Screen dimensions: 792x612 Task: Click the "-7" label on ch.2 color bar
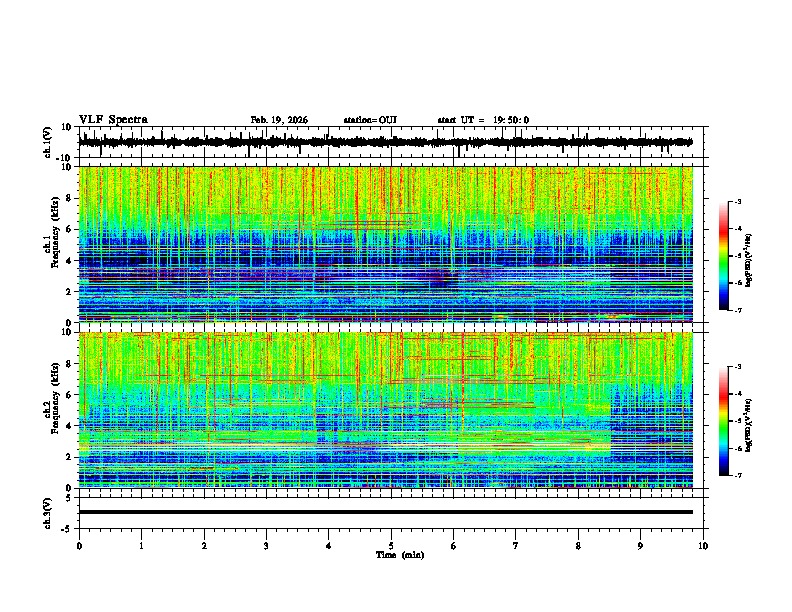click(x=737, y=475)
